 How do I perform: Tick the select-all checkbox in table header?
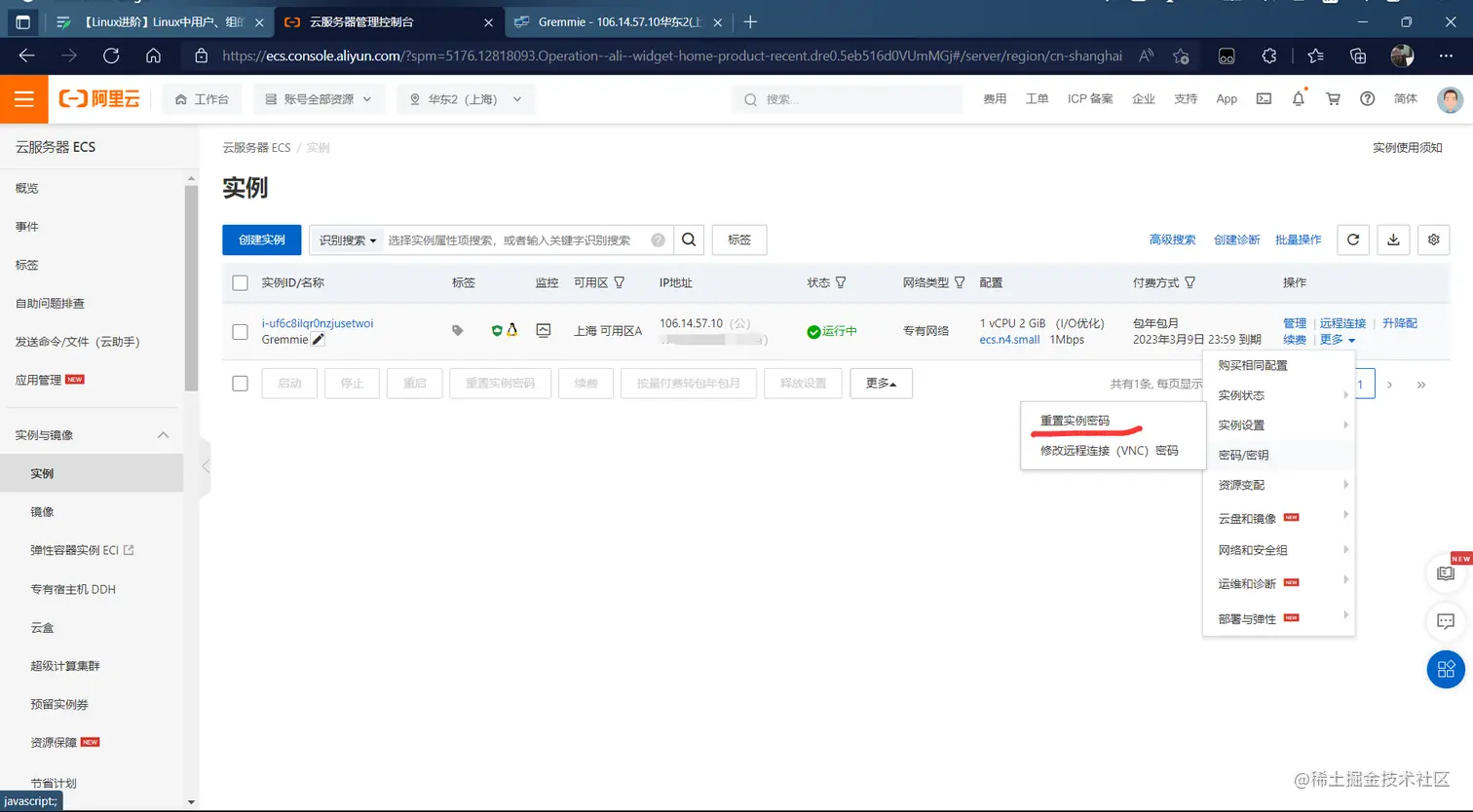[241, 283]
